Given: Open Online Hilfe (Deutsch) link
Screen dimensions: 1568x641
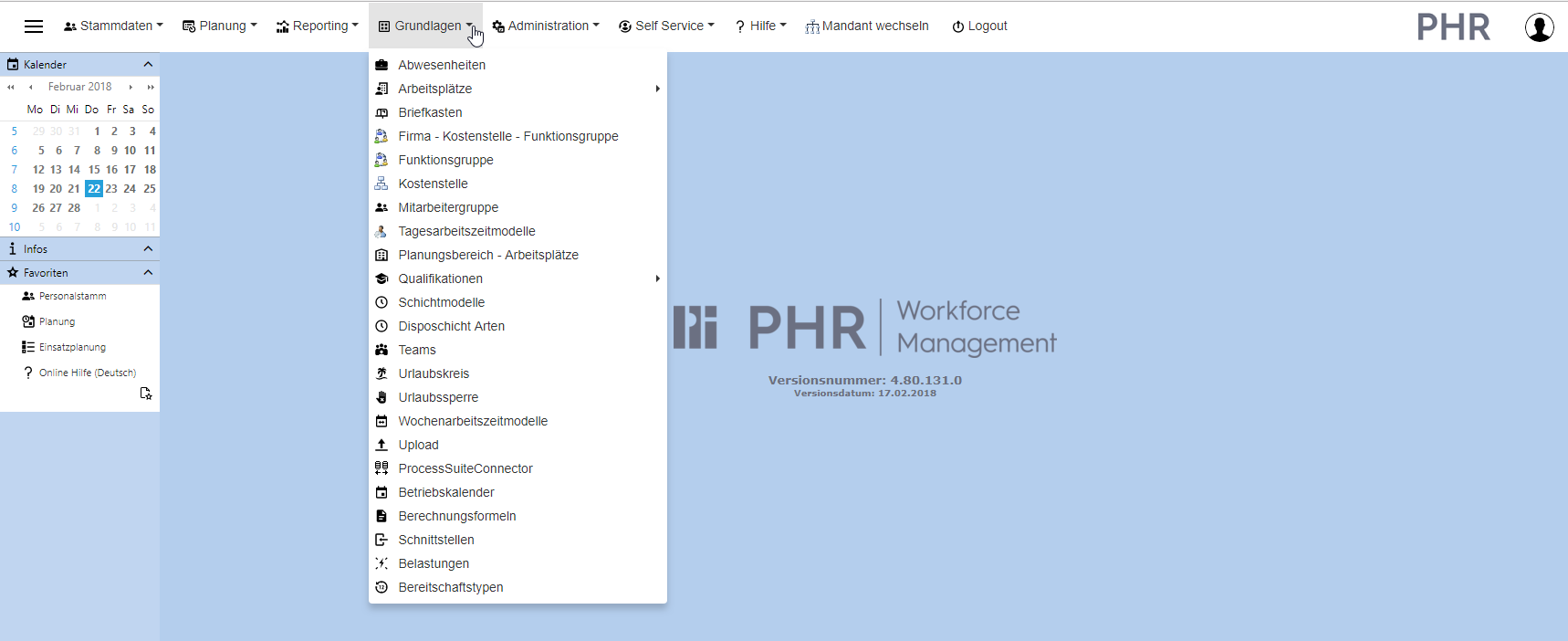Looking at the screenshot, I should point(88,373).
